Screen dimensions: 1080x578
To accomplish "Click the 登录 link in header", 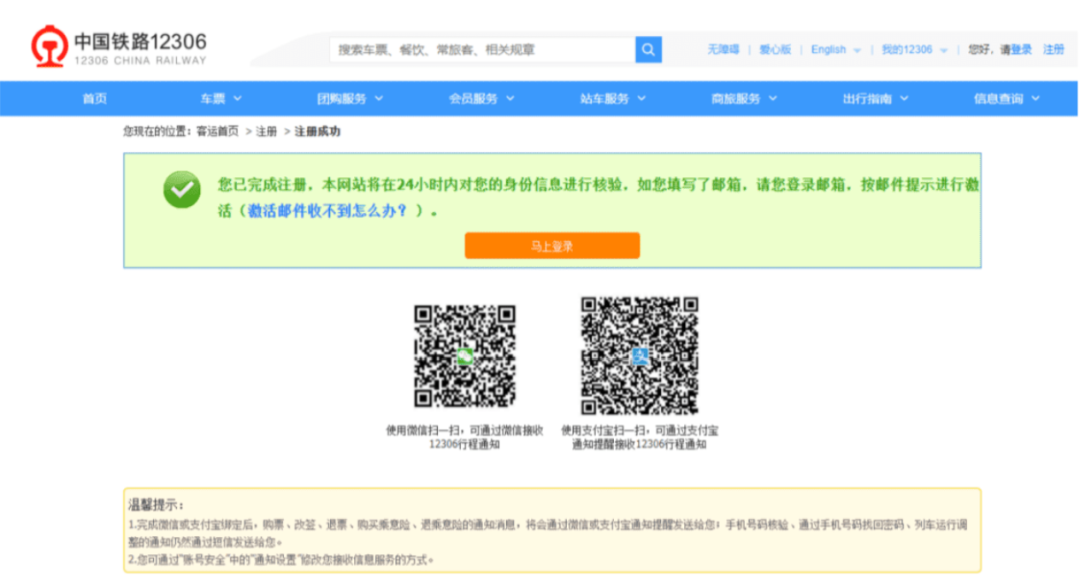I will pos(1021,50).
